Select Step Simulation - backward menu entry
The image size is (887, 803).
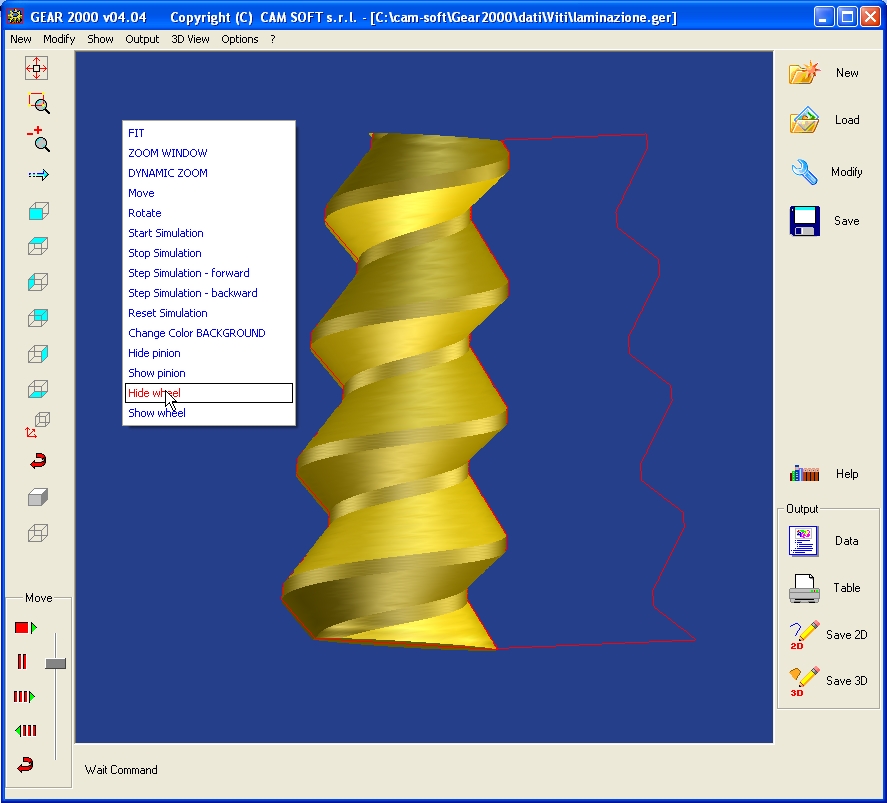coord(209,293)
